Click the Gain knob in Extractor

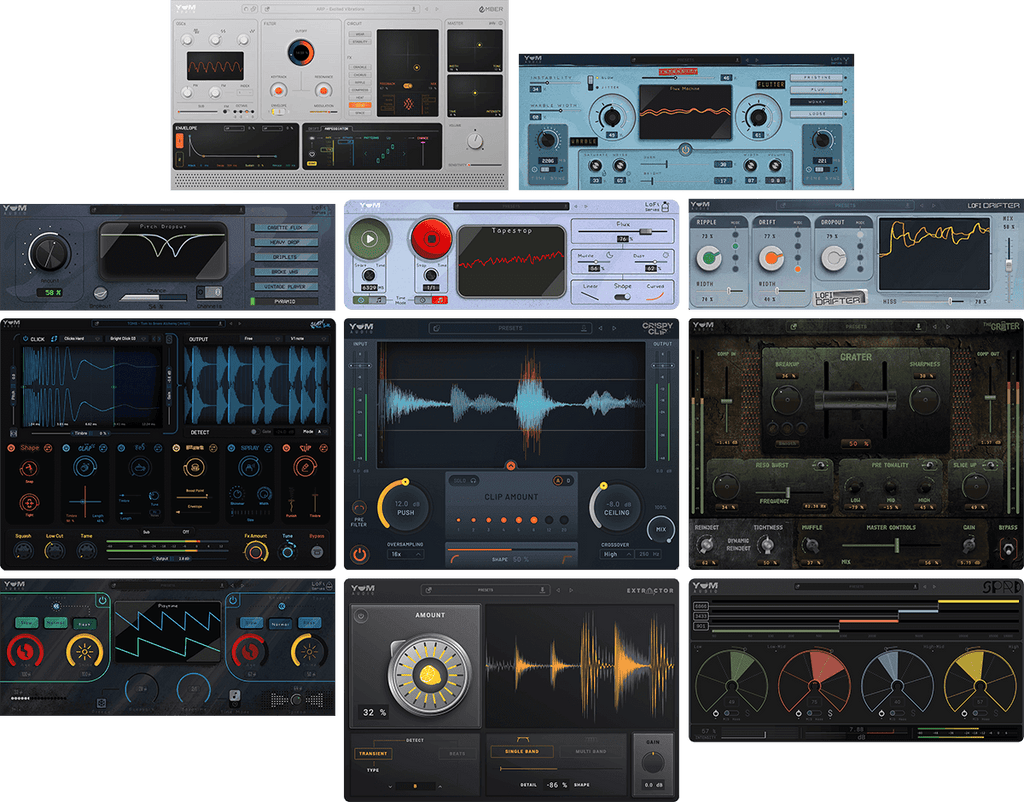[652, 762]
